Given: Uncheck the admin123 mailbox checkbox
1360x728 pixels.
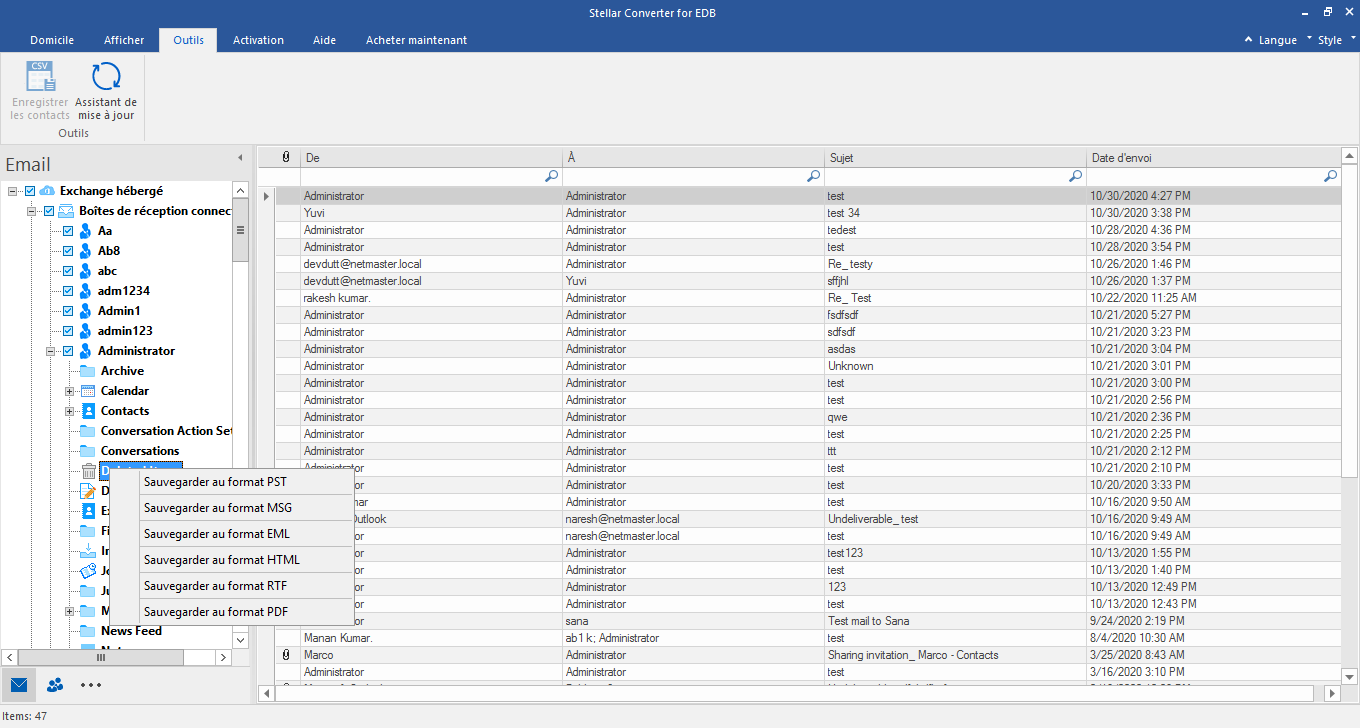Looking at the screenshot, I should [68, 331].
